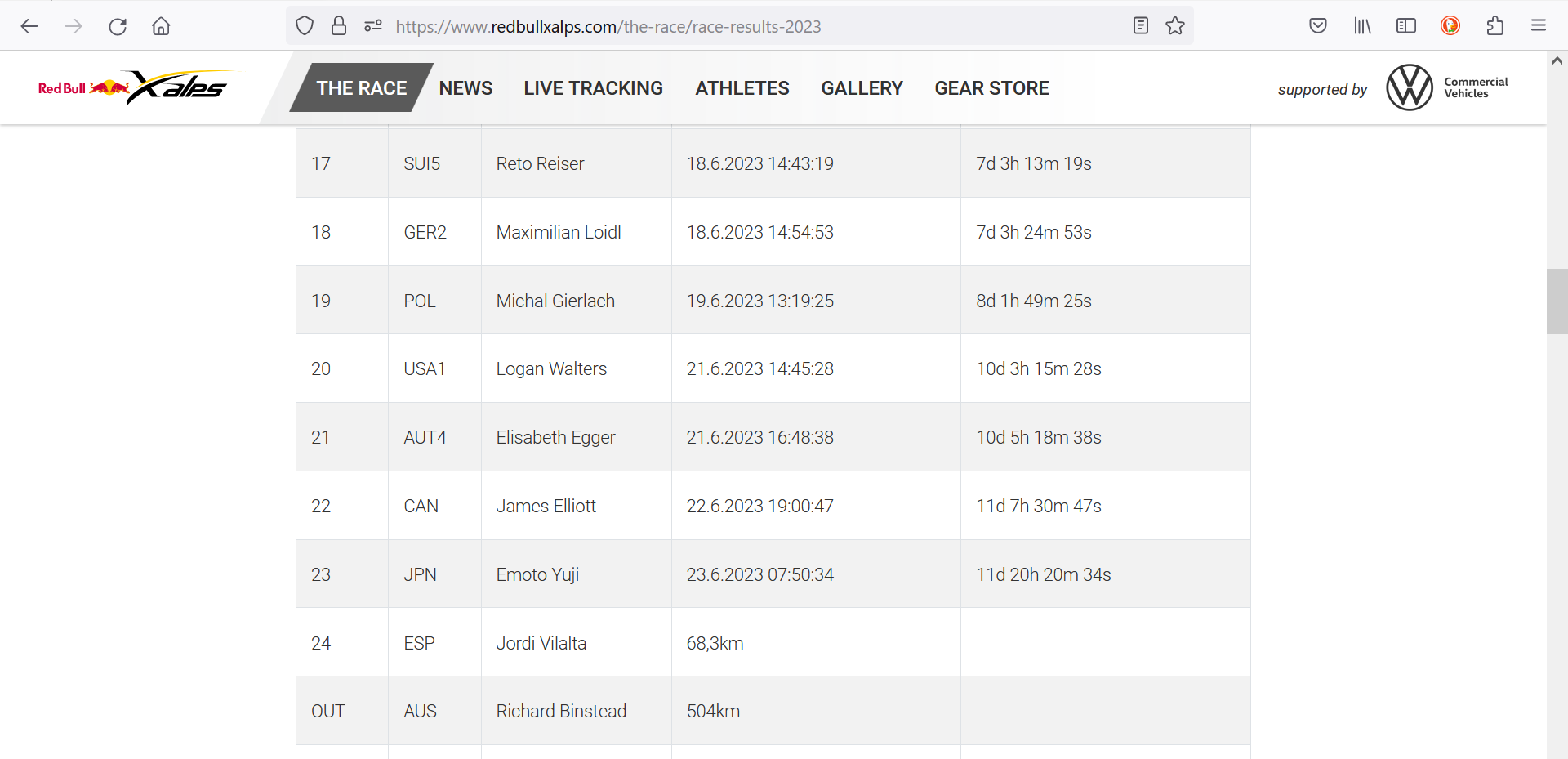Click team code JPN
This screenshot has height=759, width=1568.
(420, 574)
